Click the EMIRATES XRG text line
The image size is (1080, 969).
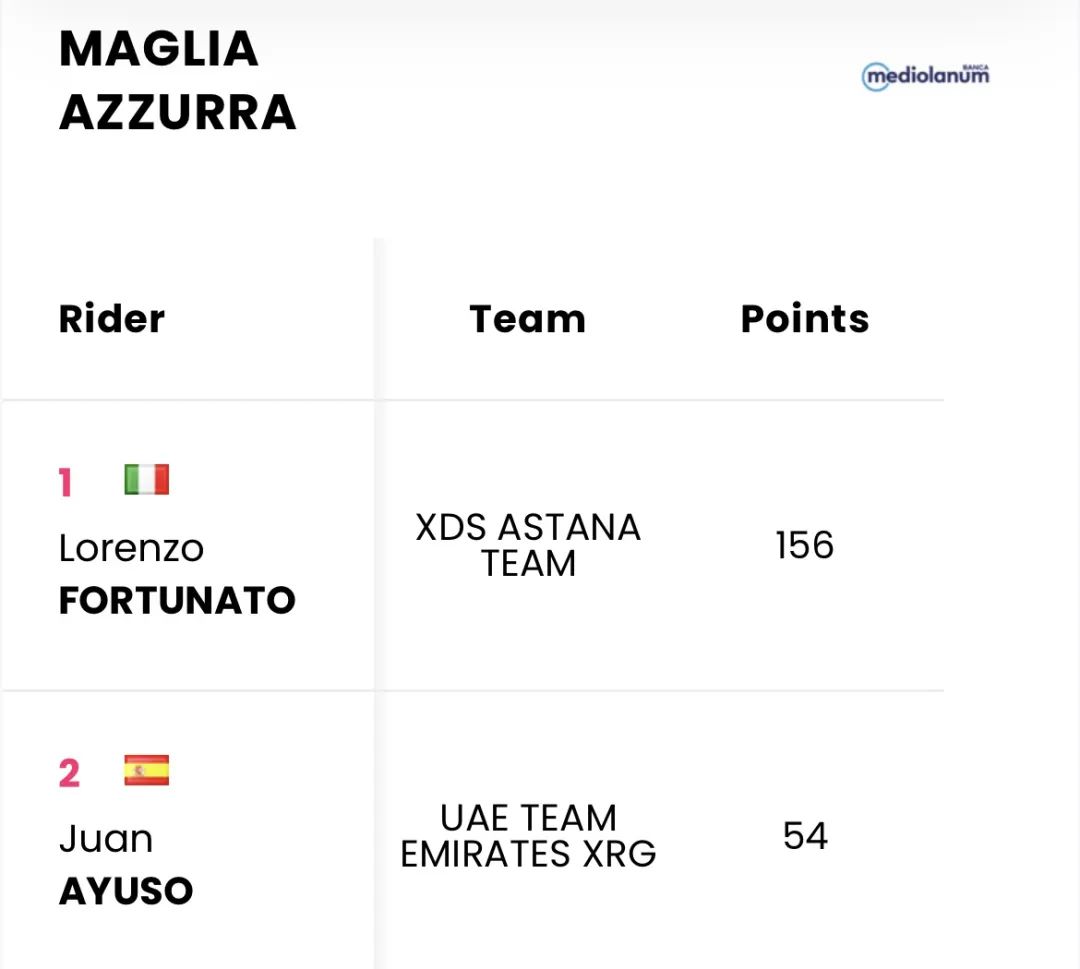(x=528, y=854)
